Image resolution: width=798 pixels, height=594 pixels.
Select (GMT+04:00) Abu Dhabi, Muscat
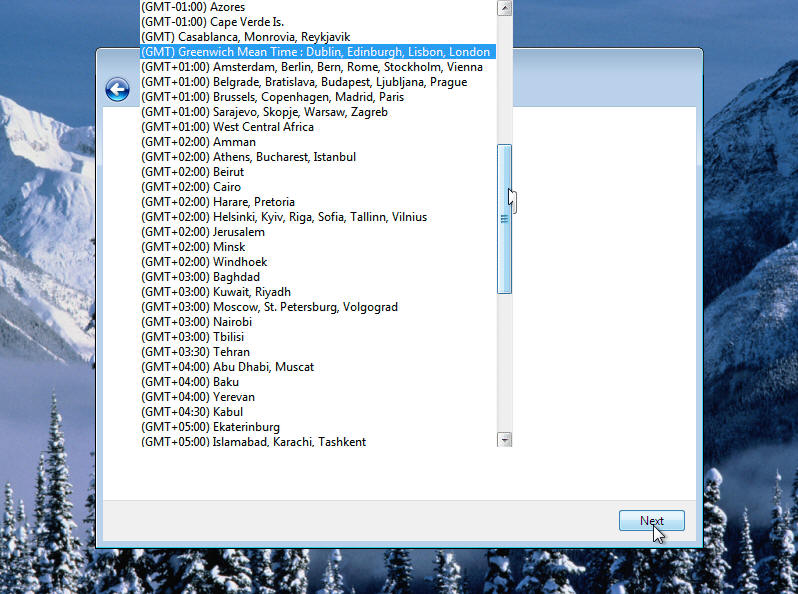318,367
